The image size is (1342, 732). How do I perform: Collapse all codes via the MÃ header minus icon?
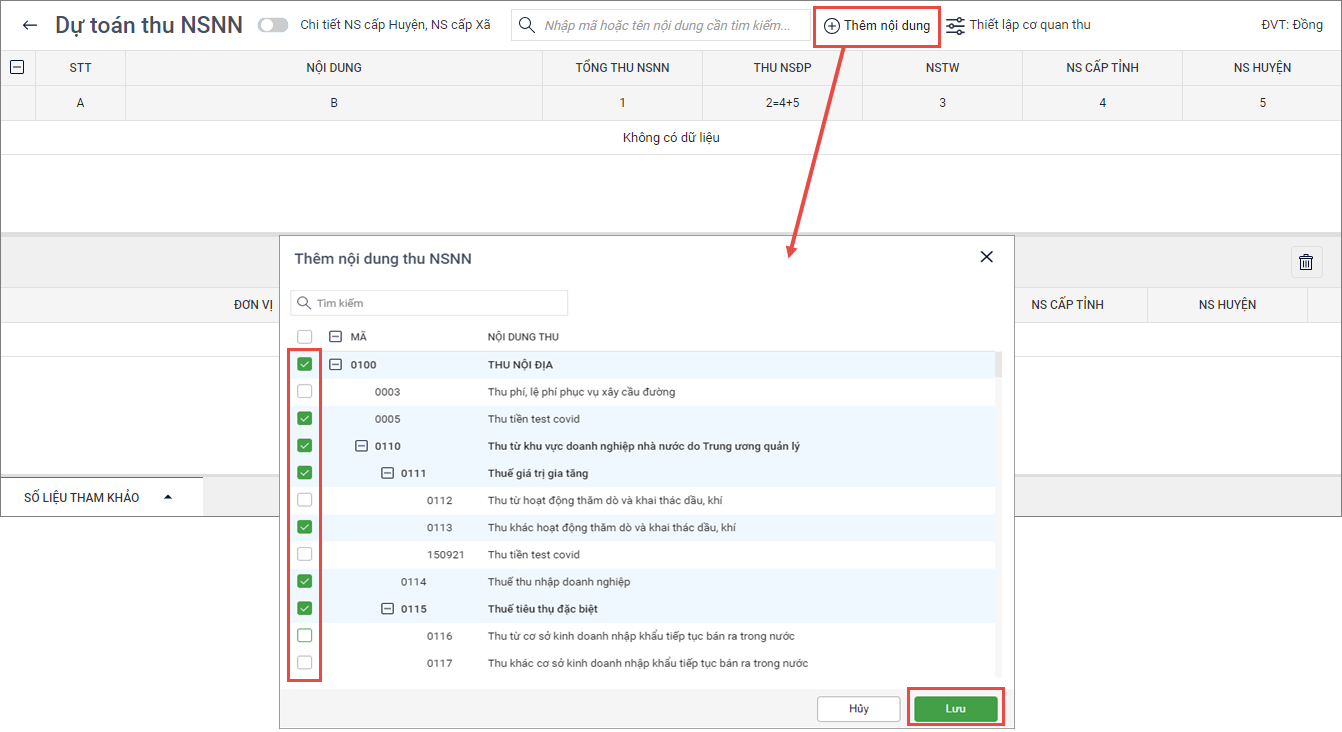[x=336, y=337]
